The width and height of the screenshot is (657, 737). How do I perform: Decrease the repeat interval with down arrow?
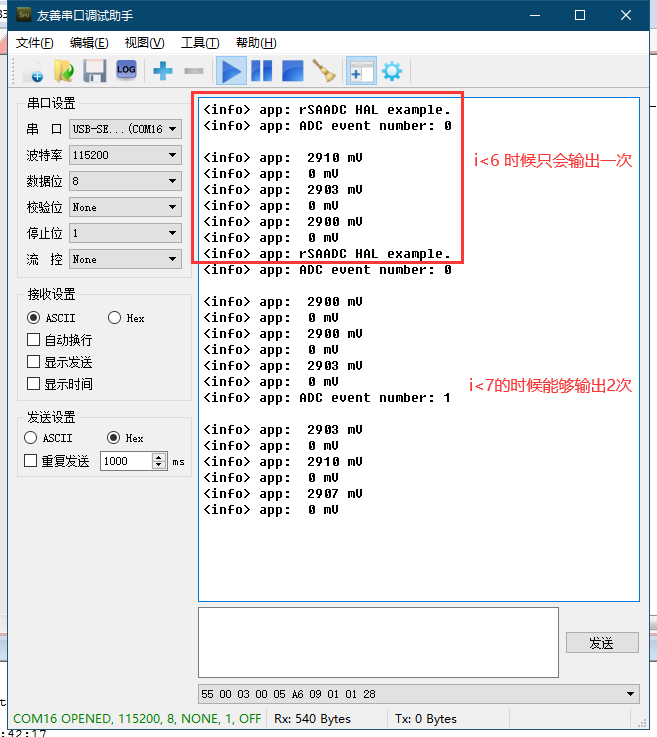tap(159, 465)
